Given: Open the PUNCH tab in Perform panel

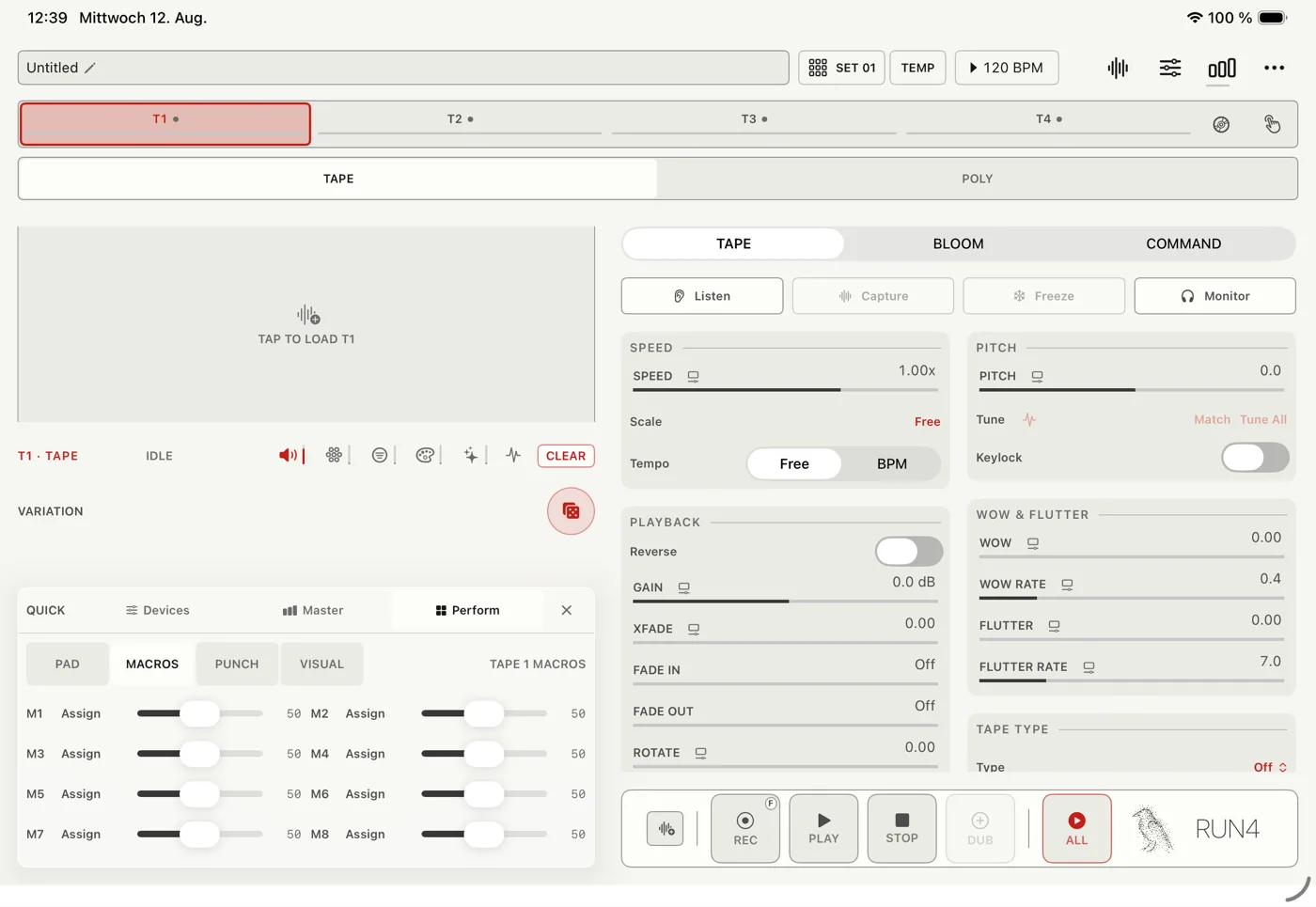Looking at the screenshot, I should 237,664.
